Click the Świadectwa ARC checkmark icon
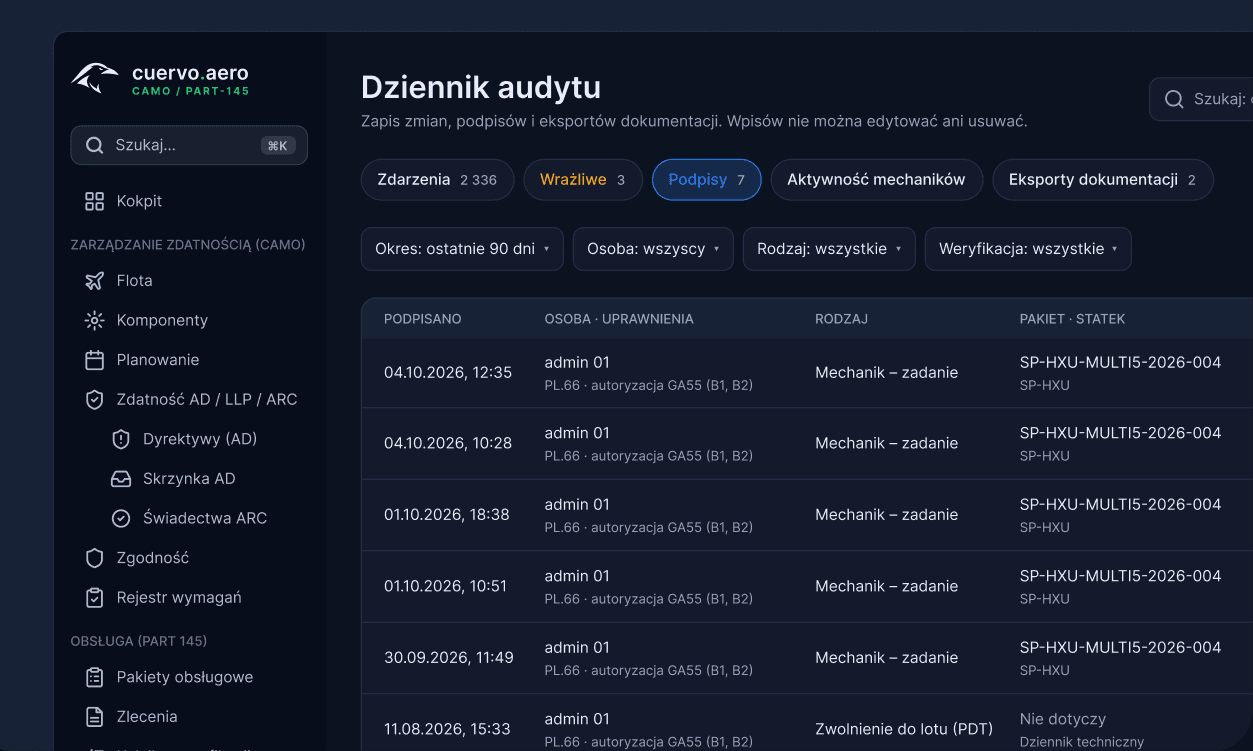Viewport: 1253px width, 751px height. 121,518
